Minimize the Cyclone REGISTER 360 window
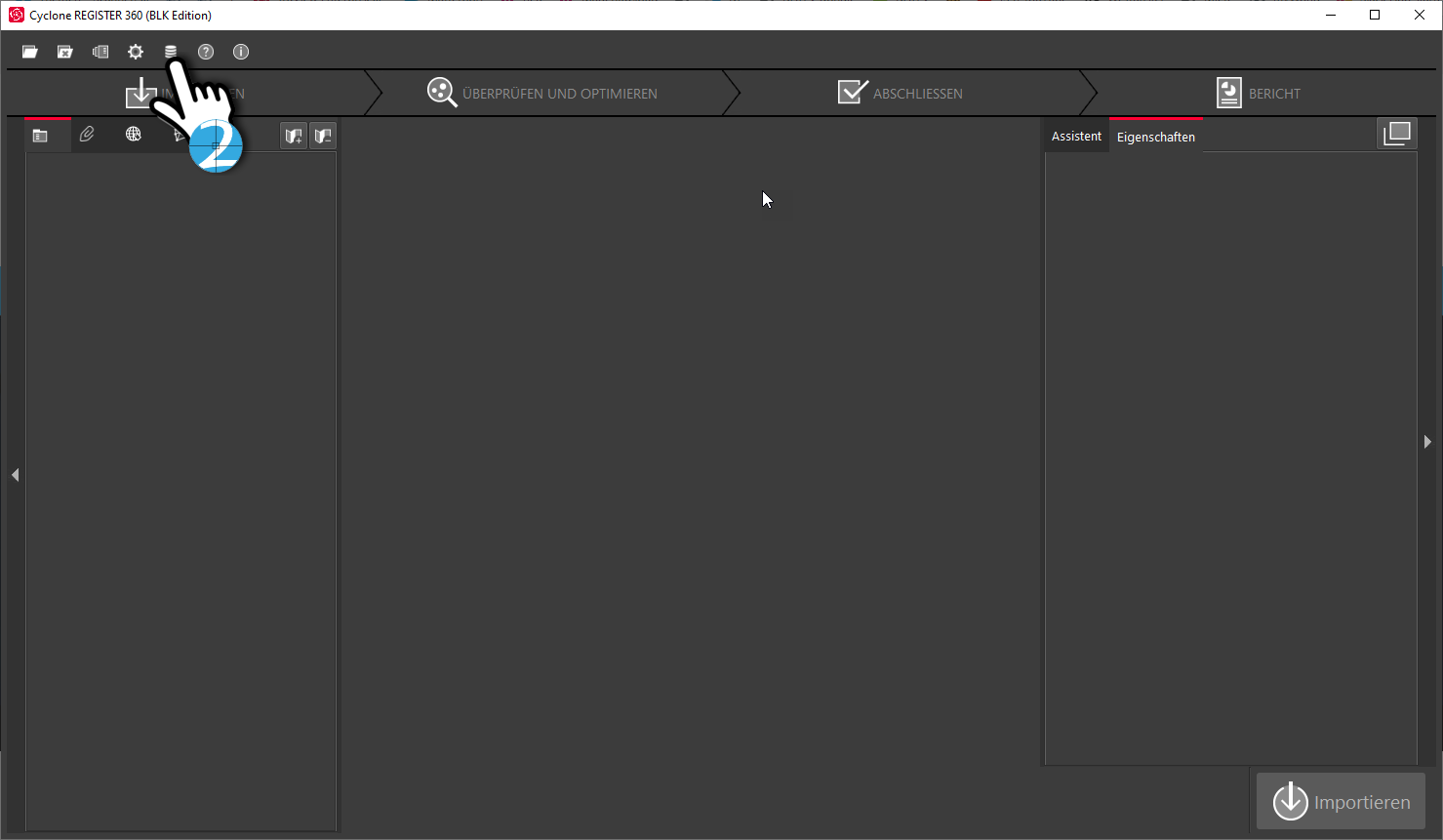1443x840 pixels. pos(1331,15)
